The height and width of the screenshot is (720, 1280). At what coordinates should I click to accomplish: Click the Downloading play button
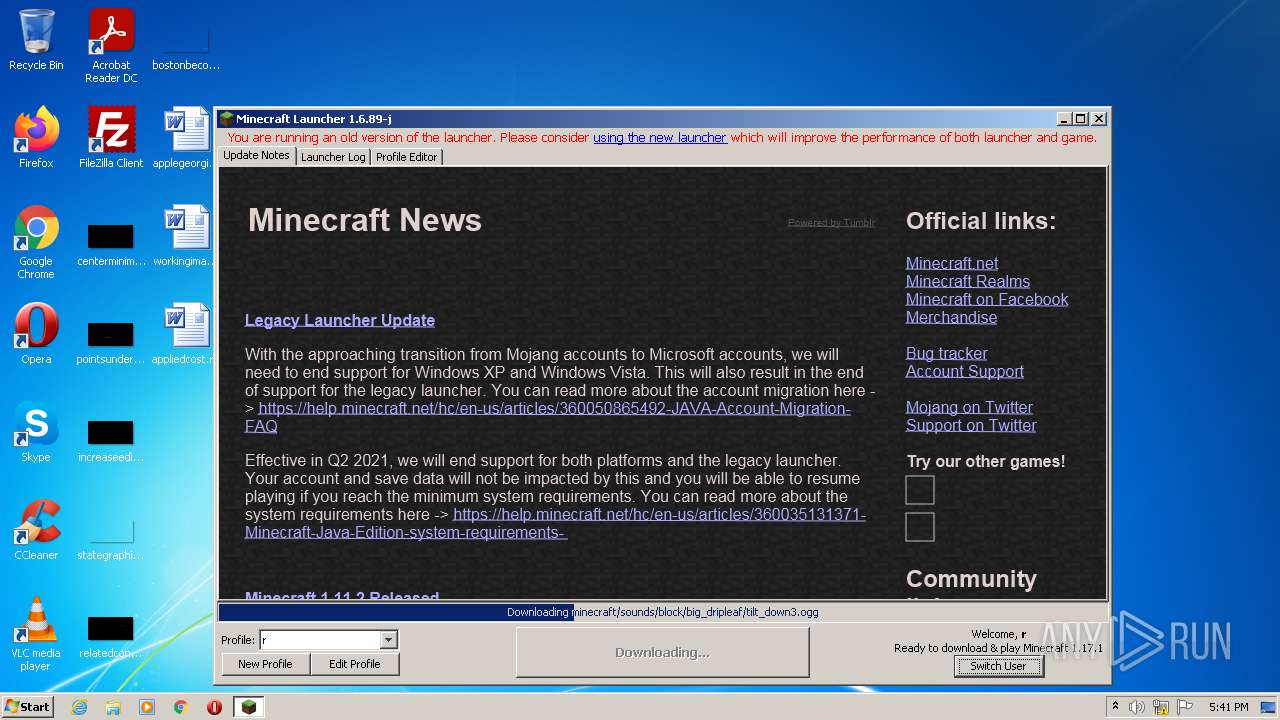pos(662,652)
